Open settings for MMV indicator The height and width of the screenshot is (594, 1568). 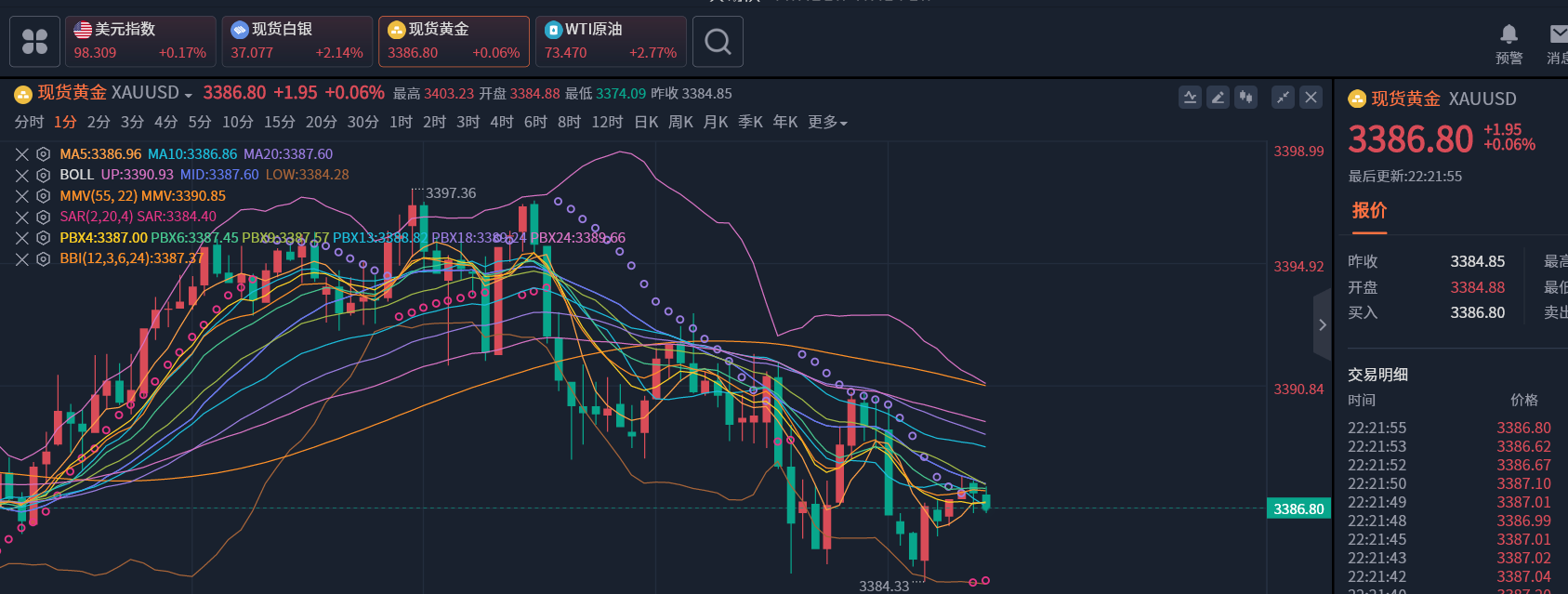(43, 196)
